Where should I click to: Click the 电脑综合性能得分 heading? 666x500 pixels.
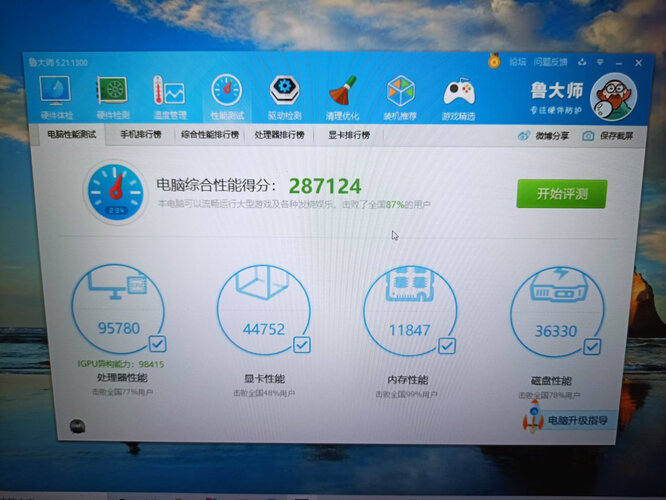[x=216, y=185]
